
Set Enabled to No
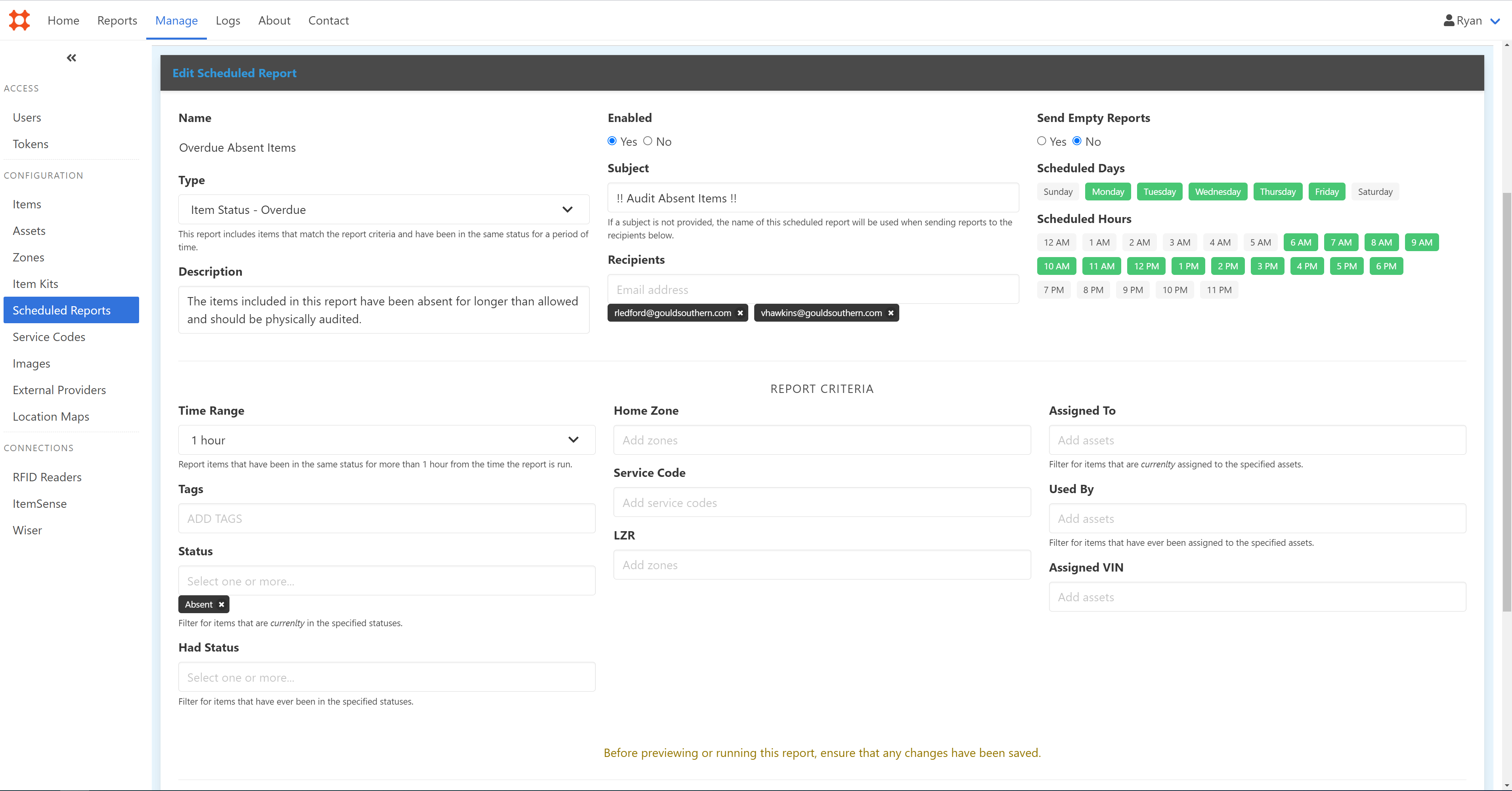[648, 141]
